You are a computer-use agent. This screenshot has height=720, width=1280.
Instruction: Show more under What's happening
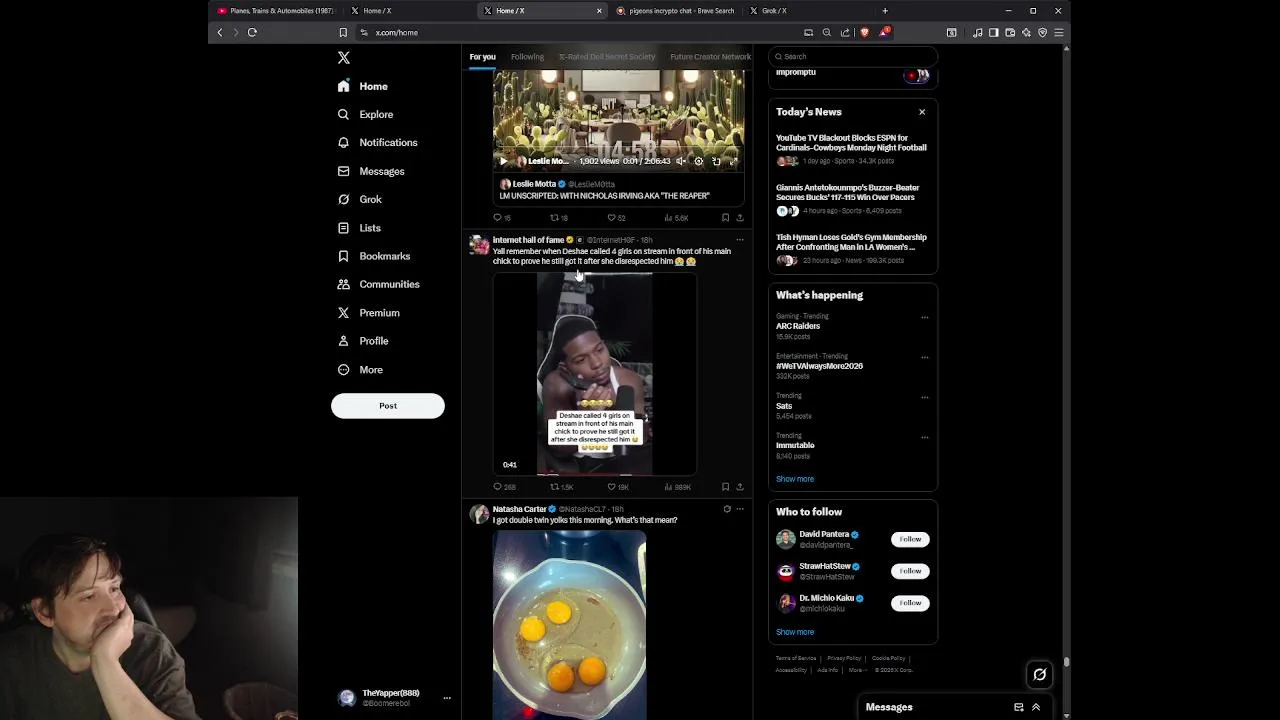[795, 479]
